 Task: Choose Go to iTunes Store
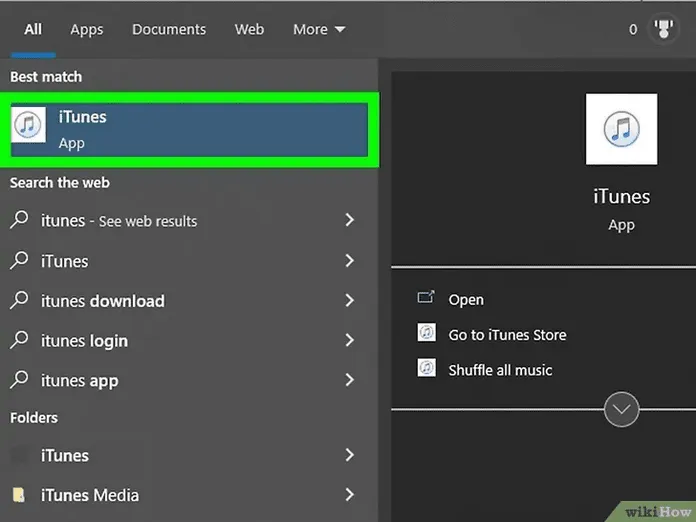click(507, 335)
